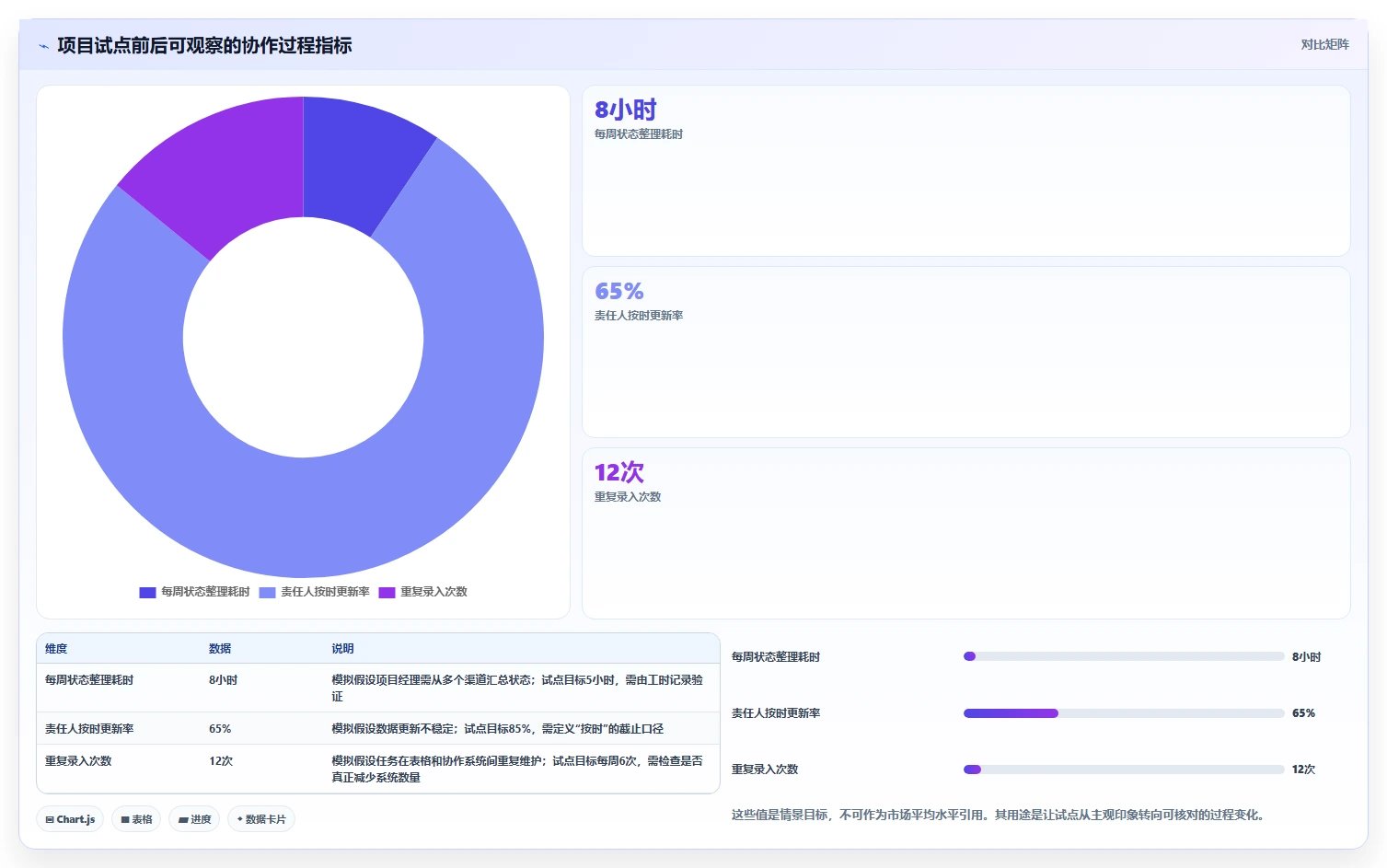
Task: Click 每周状态整理耗时 progress row label
Action: [x=776, y=657]
